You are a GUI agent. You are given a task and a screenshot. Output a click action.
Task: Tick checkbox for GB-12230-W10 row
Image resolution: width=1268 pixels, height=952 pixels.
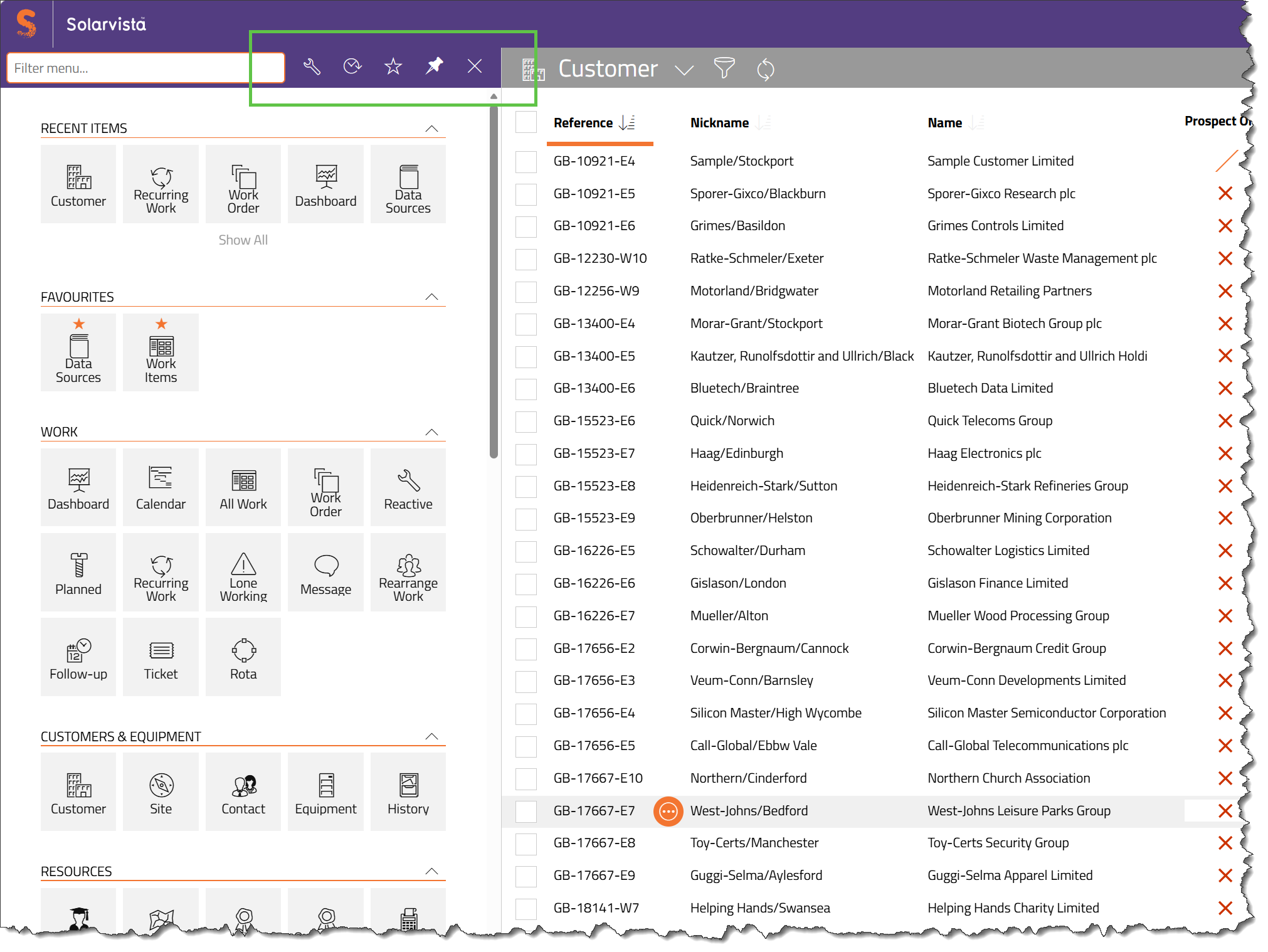point(526,259)
